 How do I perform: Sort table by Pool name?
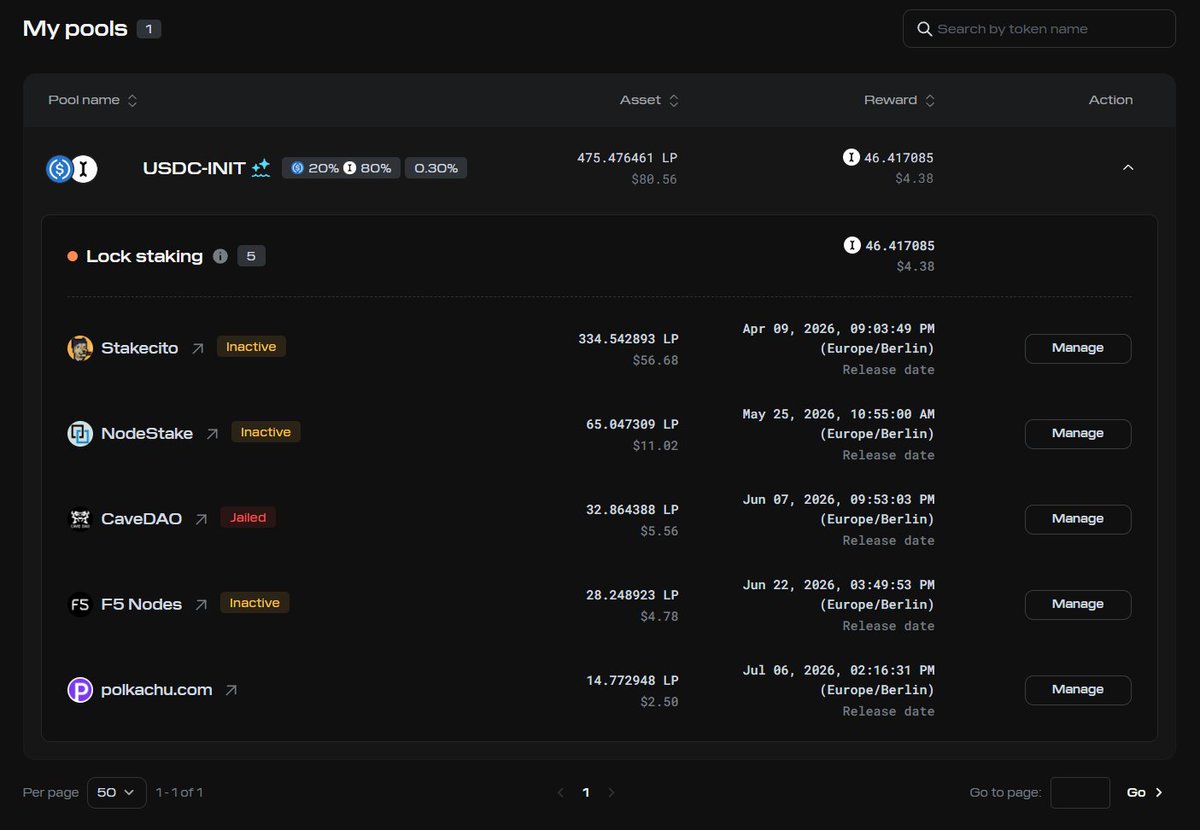[x=92, y=100]
